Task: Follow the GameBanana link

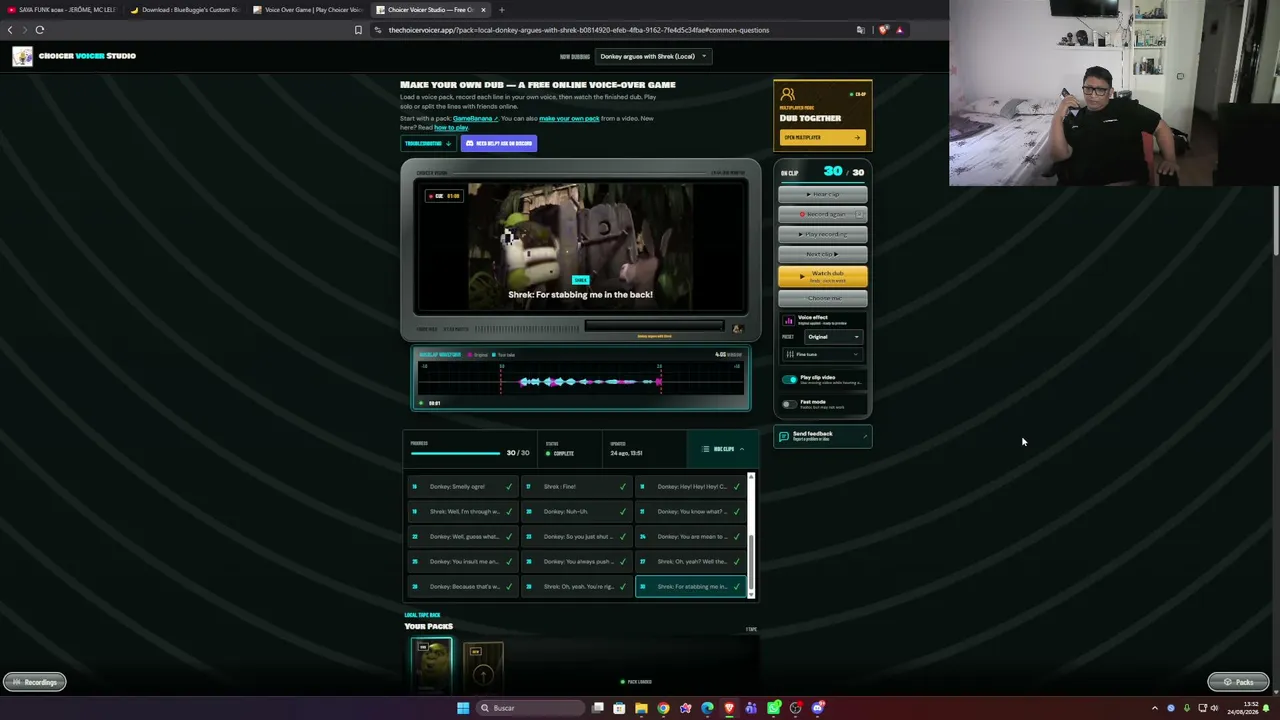Action: [x=475, y=118]
